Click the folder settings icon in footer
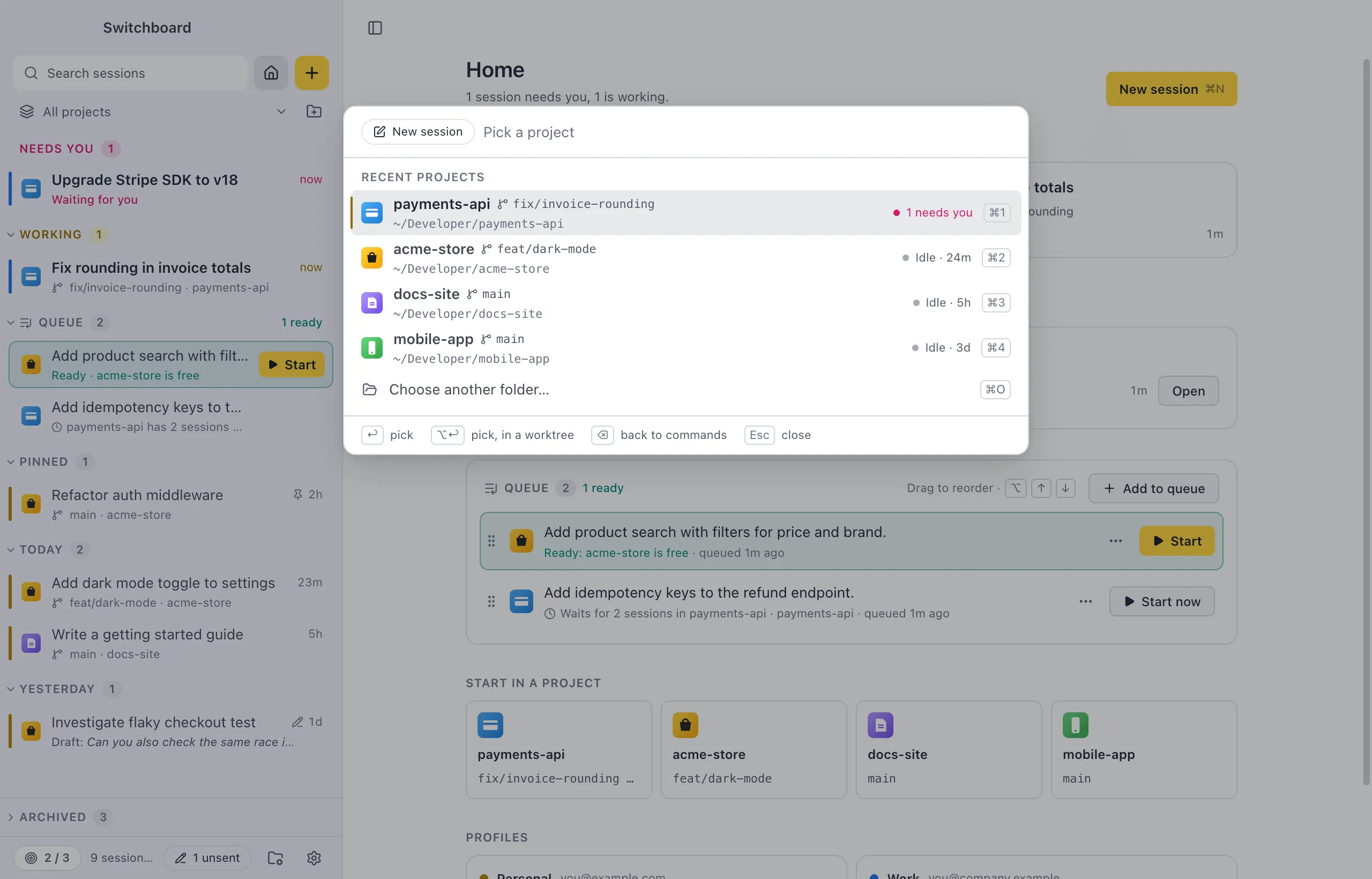The image size is (1372, 879). (275, 858)
